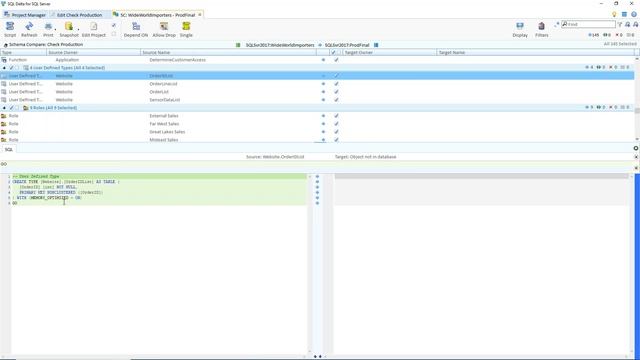
Task: Click the WITH MEMORY_OPTIMIZED script line
Action: click(x=47, y=198)
